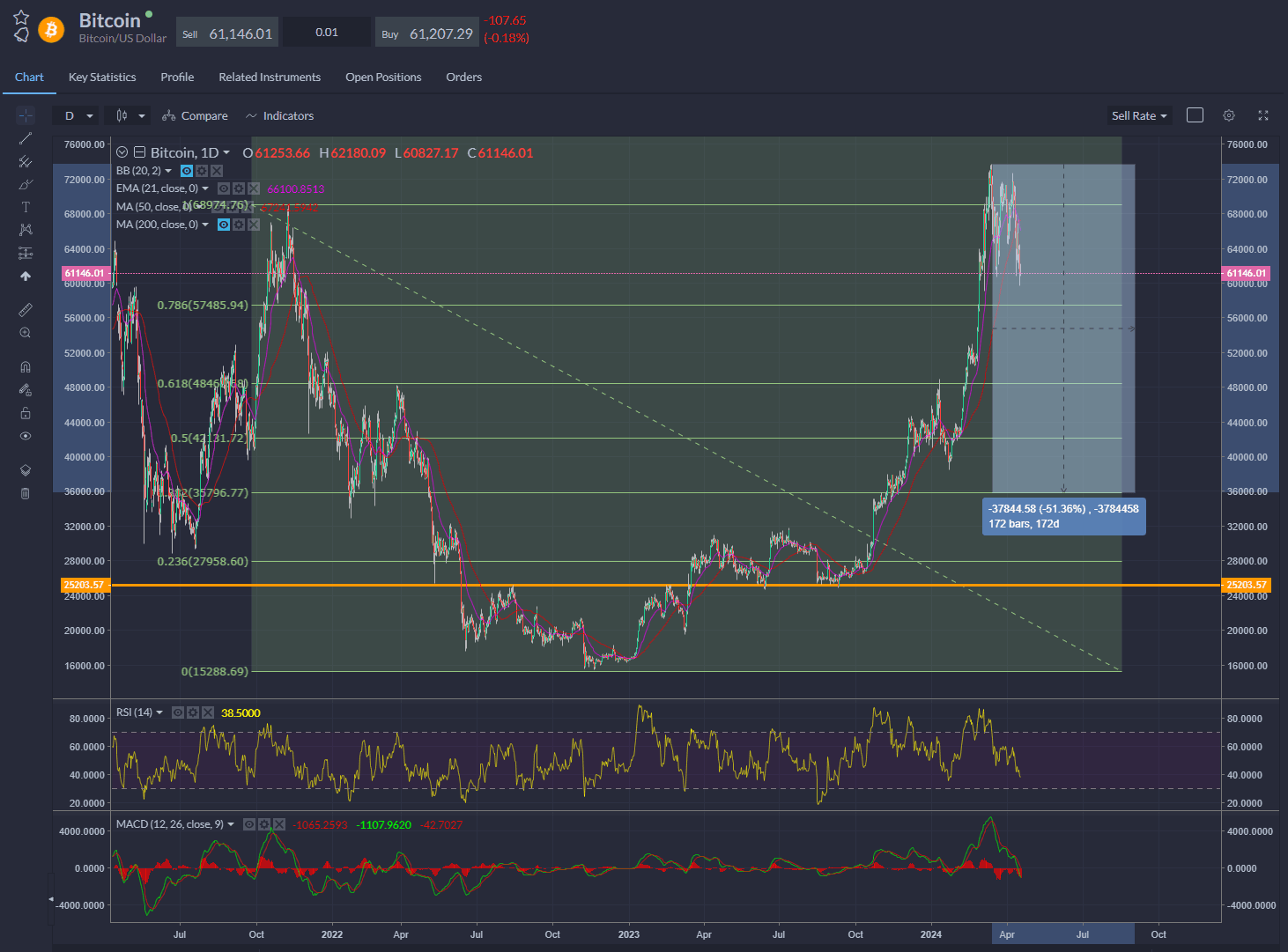1288x952 pixels.
Task: Open the D timeframe dropdown
Action: click(x=77, y=115)
